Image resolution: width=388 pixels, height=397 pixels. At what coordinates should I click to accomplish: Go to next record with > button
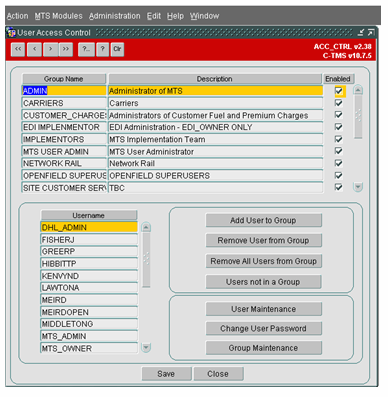(51, 49)
